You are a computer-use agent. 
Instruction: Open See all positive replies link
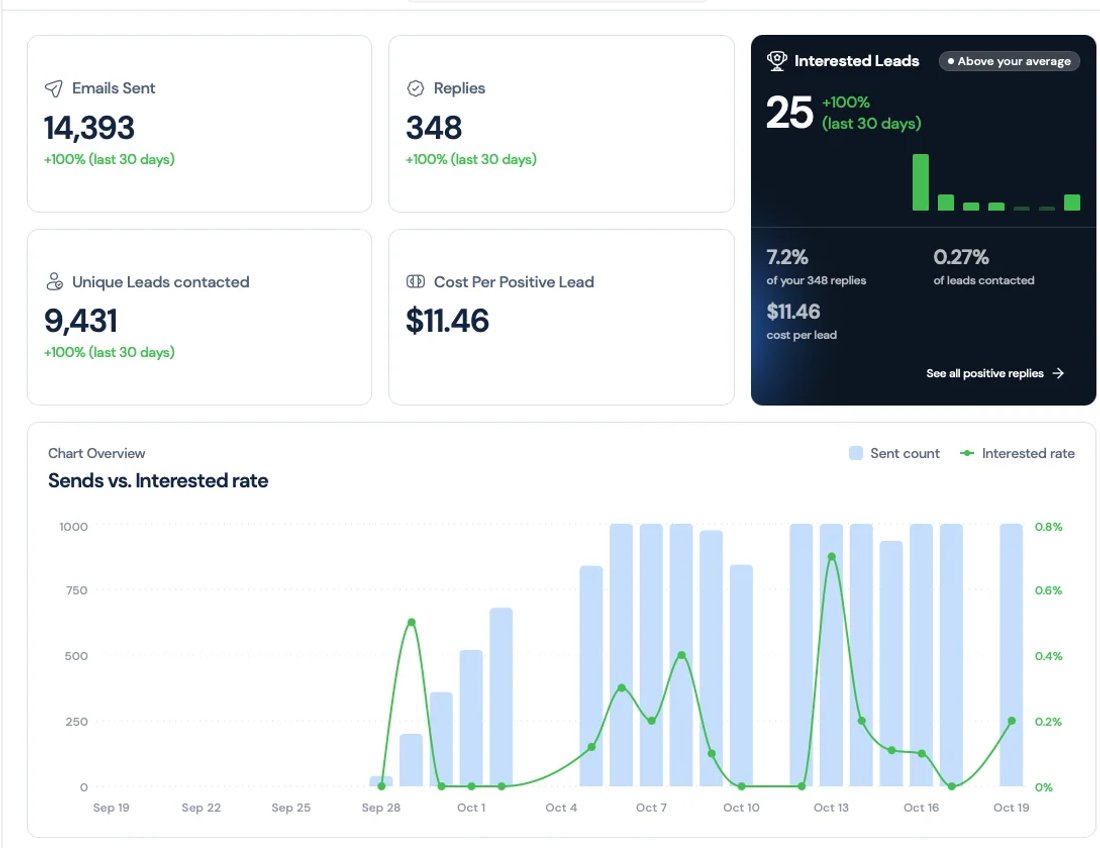point(995,373)
